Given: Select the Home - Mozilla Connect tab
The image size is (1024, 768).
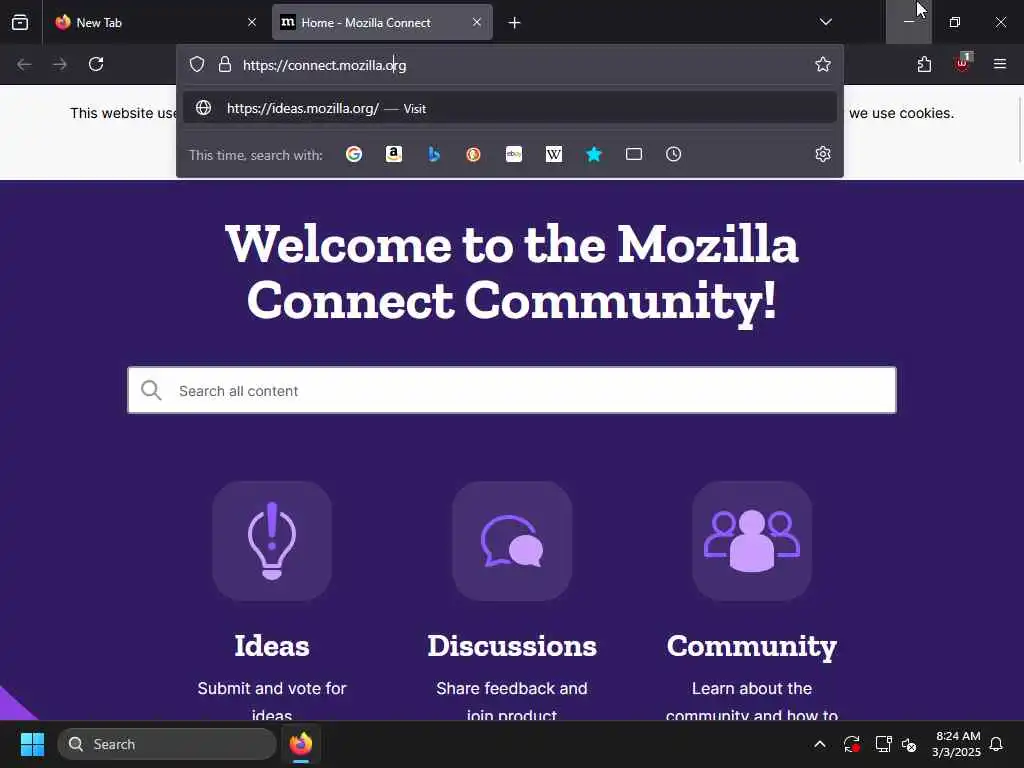Looking at the screenshot, I should tap(382, 22).
